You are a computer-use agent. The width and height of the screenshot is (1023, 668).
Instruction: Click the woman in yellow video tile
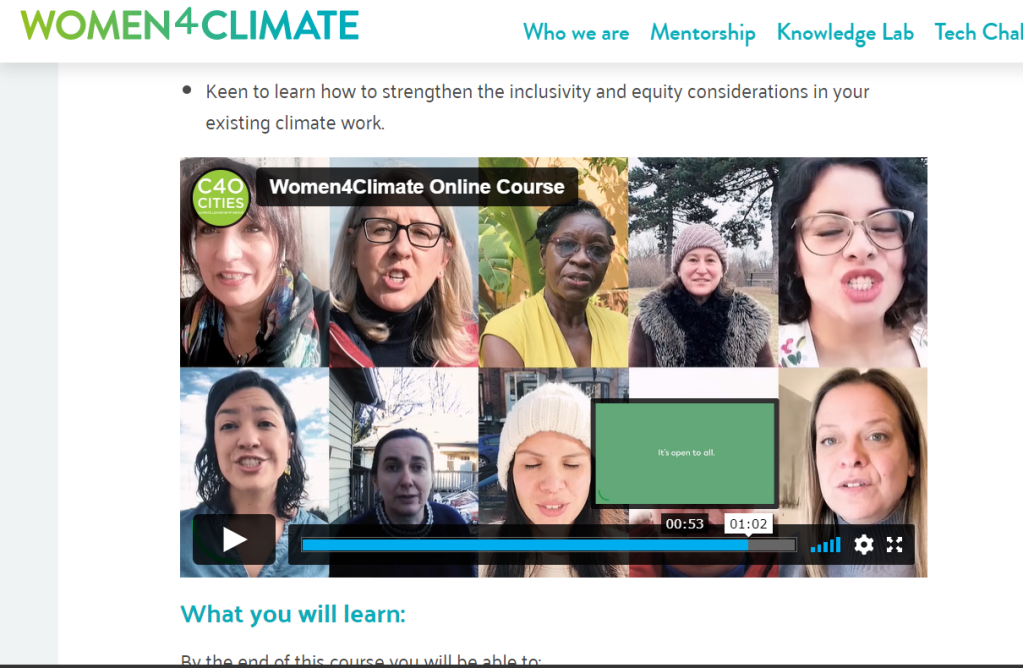553,262
